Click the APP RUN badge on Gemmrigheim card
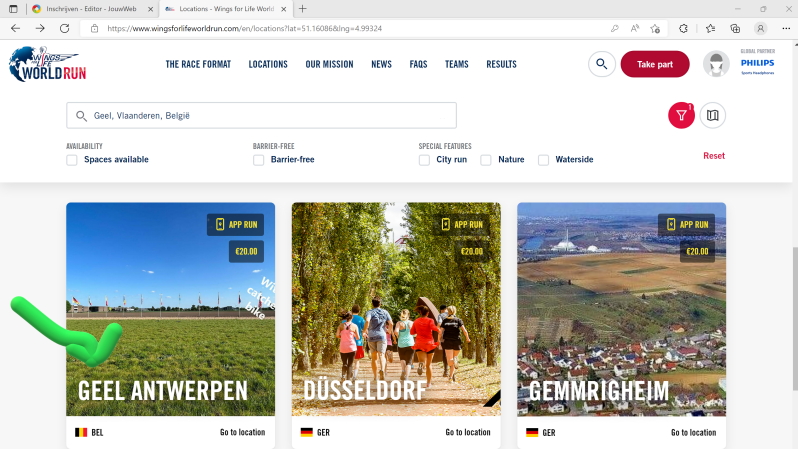The image size is (798, 449). [x=687, y=224]
